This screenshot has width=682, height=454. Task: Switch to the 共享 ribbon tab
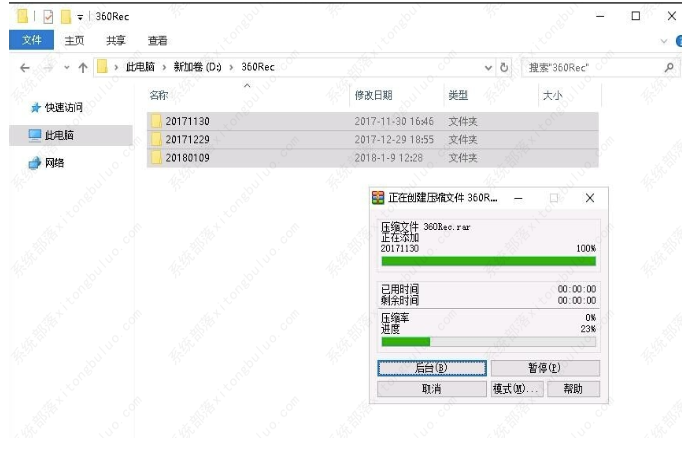[116, 40]
